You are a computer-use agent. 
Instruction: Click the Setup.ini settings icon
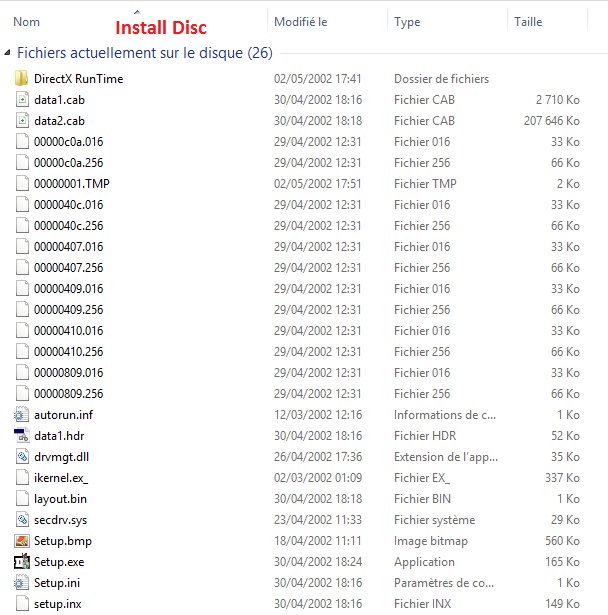pyautogui.click(x=21, y=583)
